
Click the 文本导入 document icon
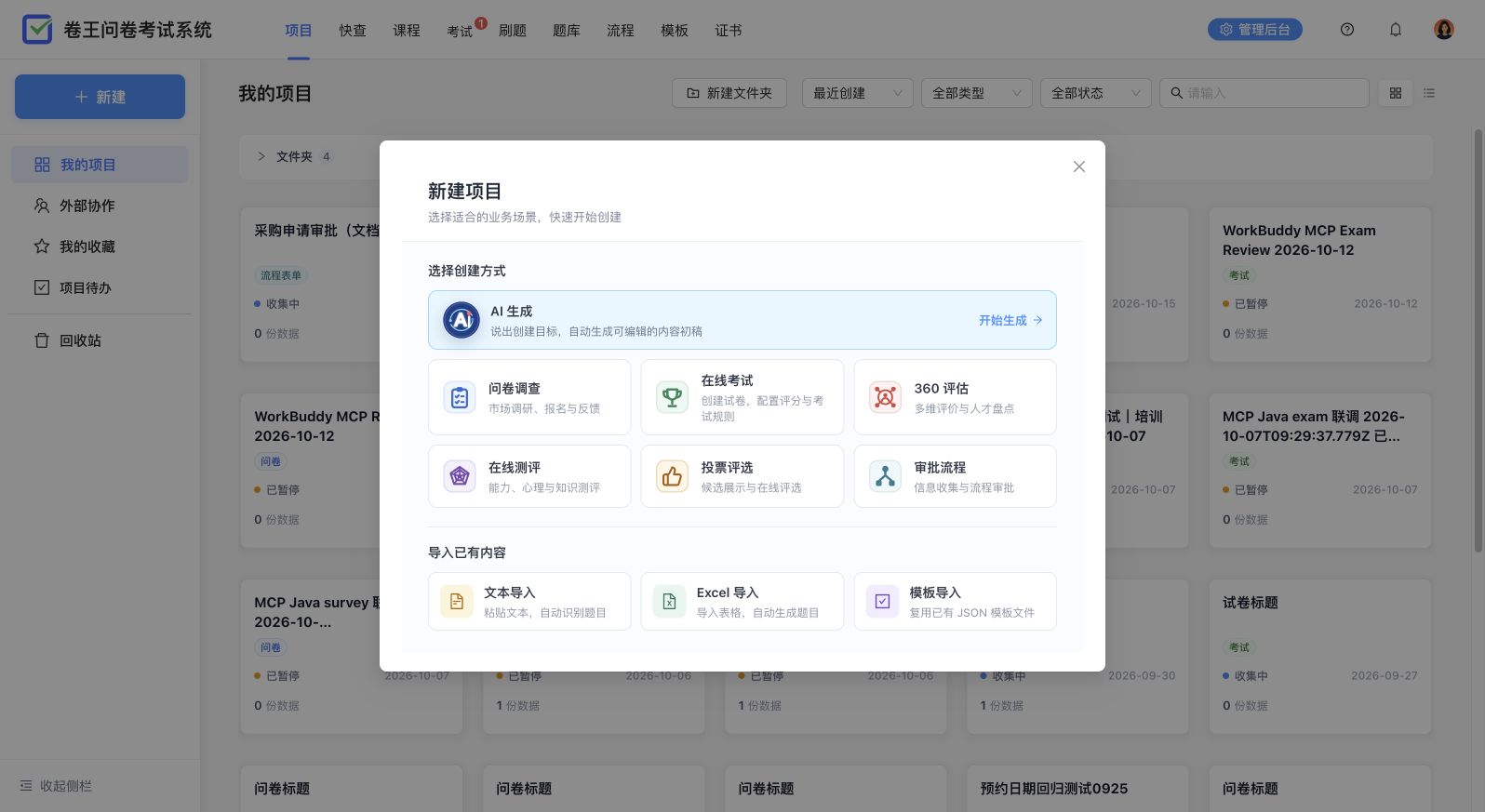pos(456,602)
